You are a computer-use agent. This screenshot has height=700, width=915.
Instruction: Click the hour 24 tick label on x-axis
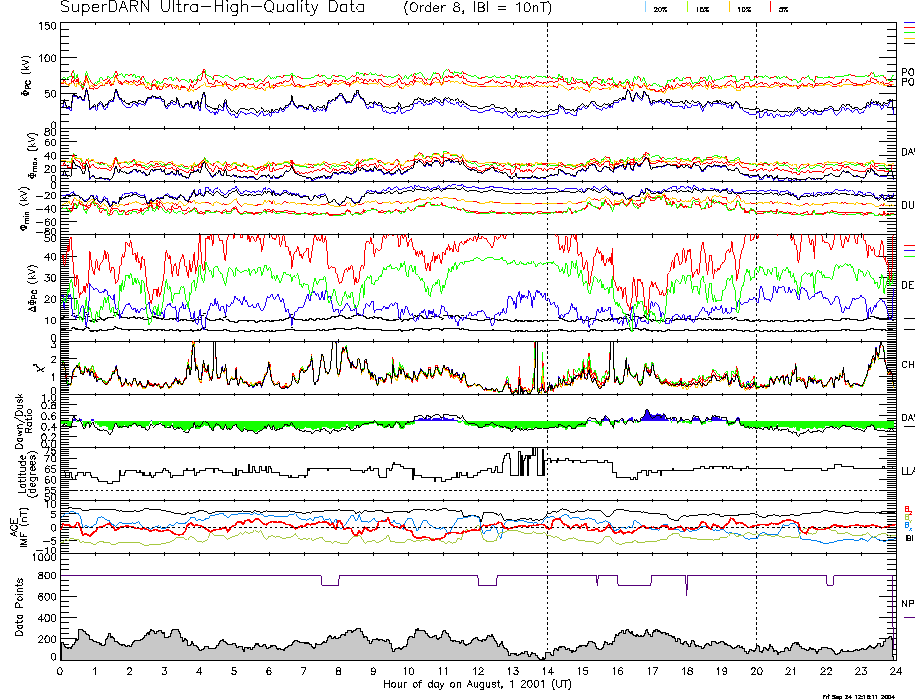(894, 673)
